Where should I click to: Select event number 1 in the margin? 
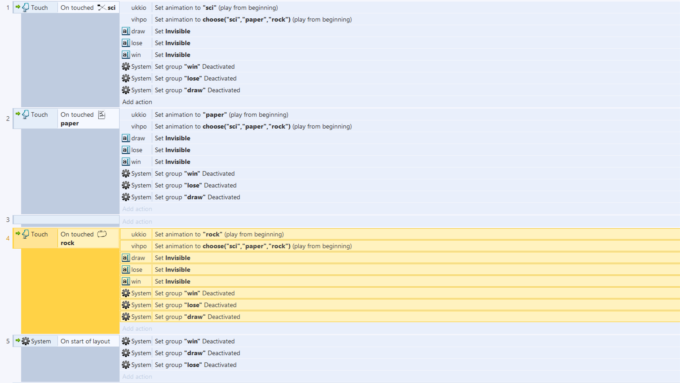[8, 7]
